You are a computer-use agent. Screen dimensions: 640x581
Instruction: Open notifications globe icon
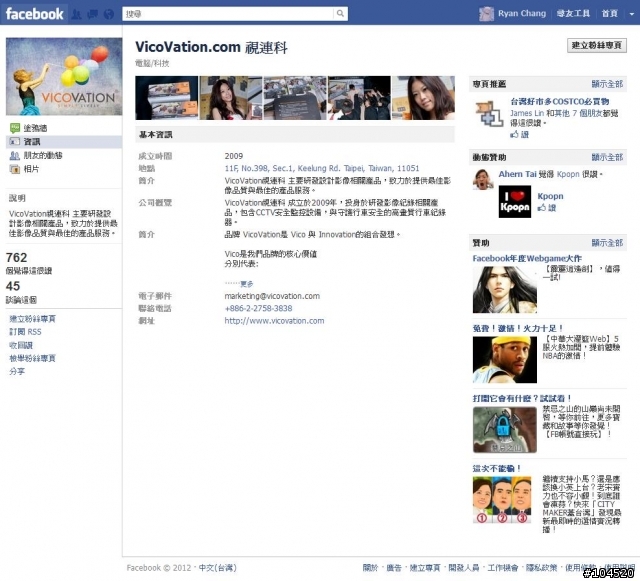[x=109, y=14]
